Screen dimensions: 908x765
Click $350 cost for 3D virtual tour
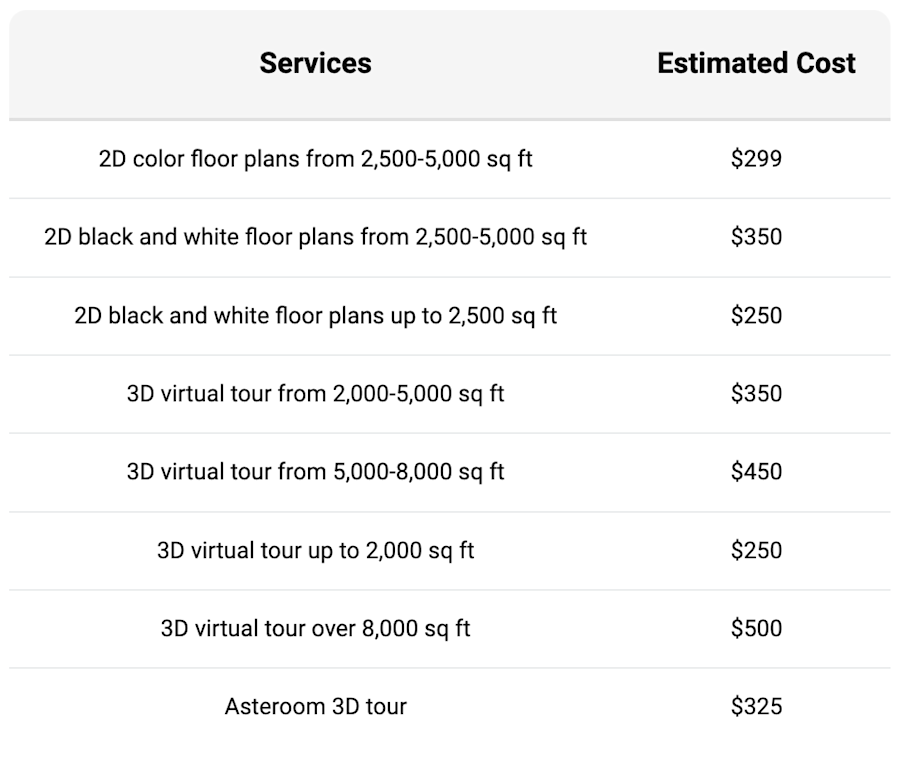point(756,394)
